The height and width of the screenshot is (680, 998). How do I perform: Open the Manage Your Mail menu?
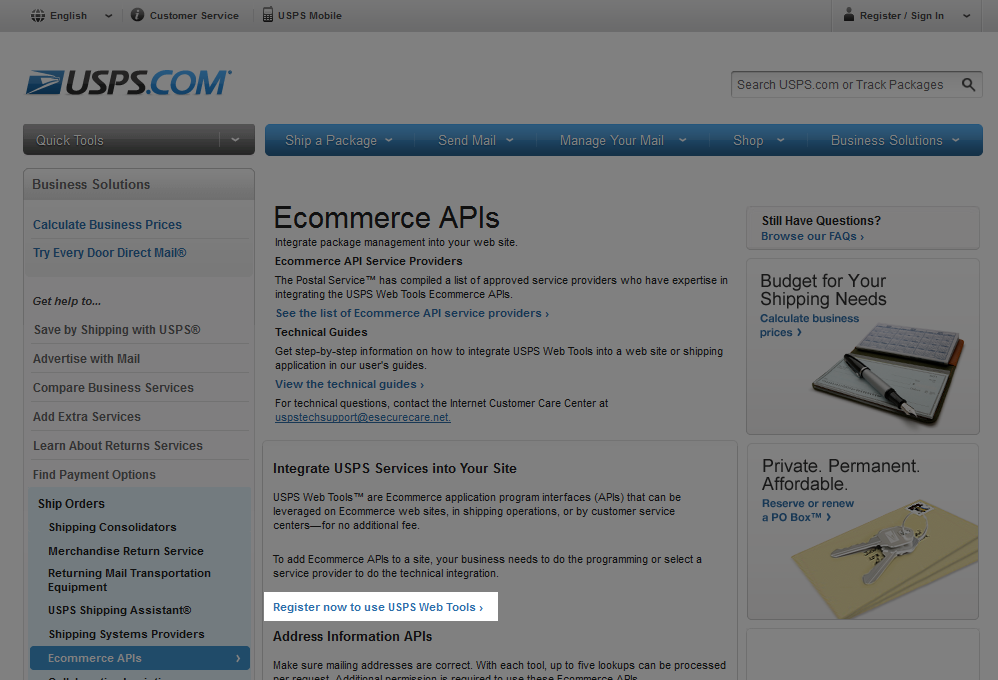coord(620,140)
